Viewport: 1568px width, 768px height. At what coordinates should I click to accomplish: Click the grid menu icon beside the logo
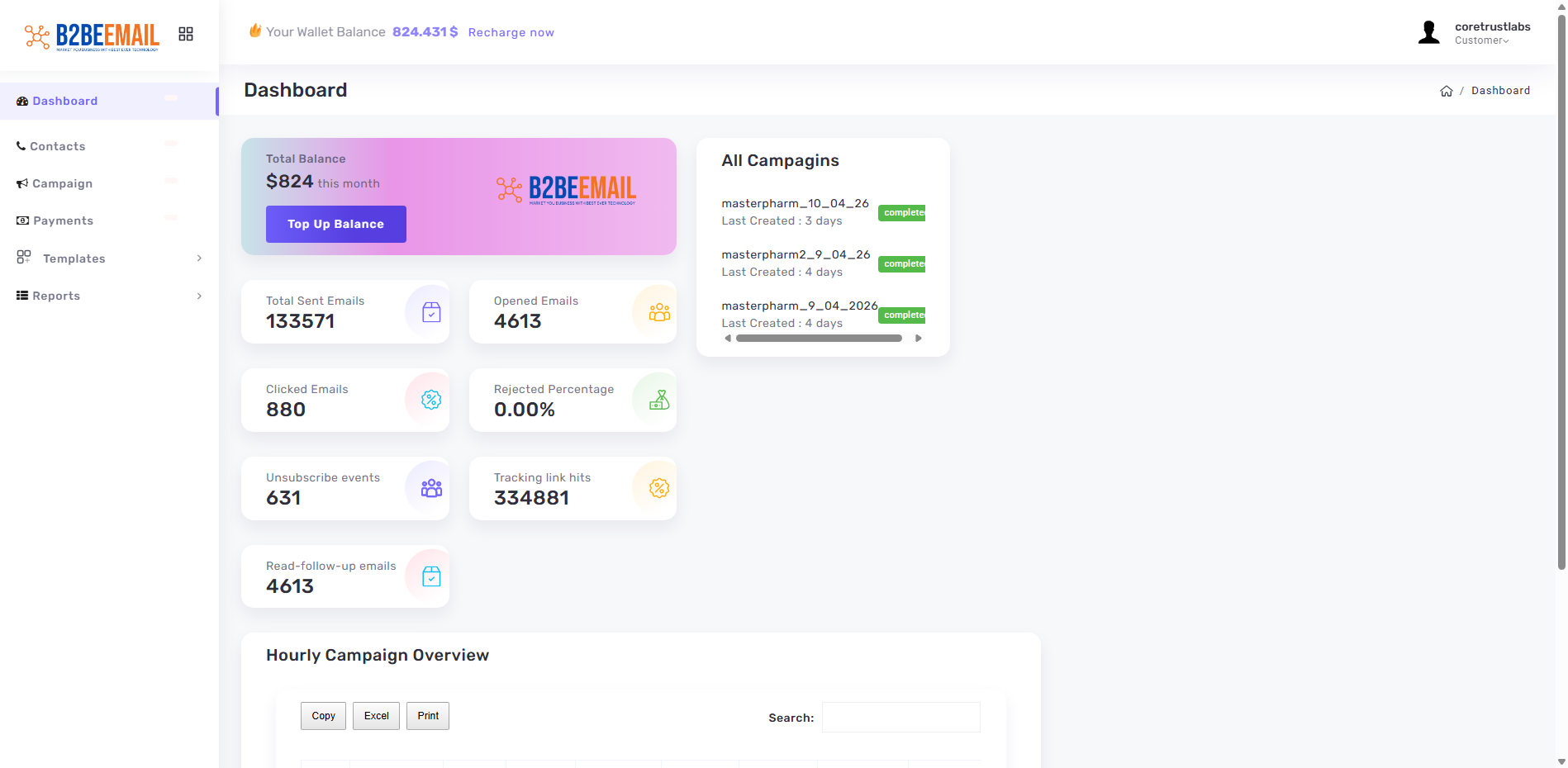[x=186, y=34]
